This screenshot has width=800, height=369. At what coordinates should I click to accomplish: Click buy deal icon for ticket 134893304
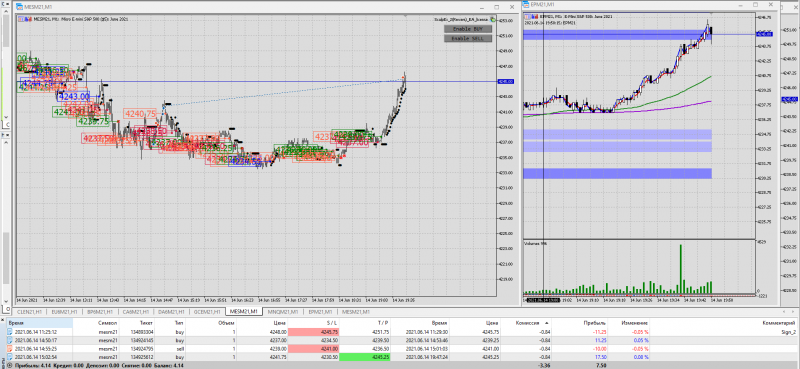[x=10, y=332]
